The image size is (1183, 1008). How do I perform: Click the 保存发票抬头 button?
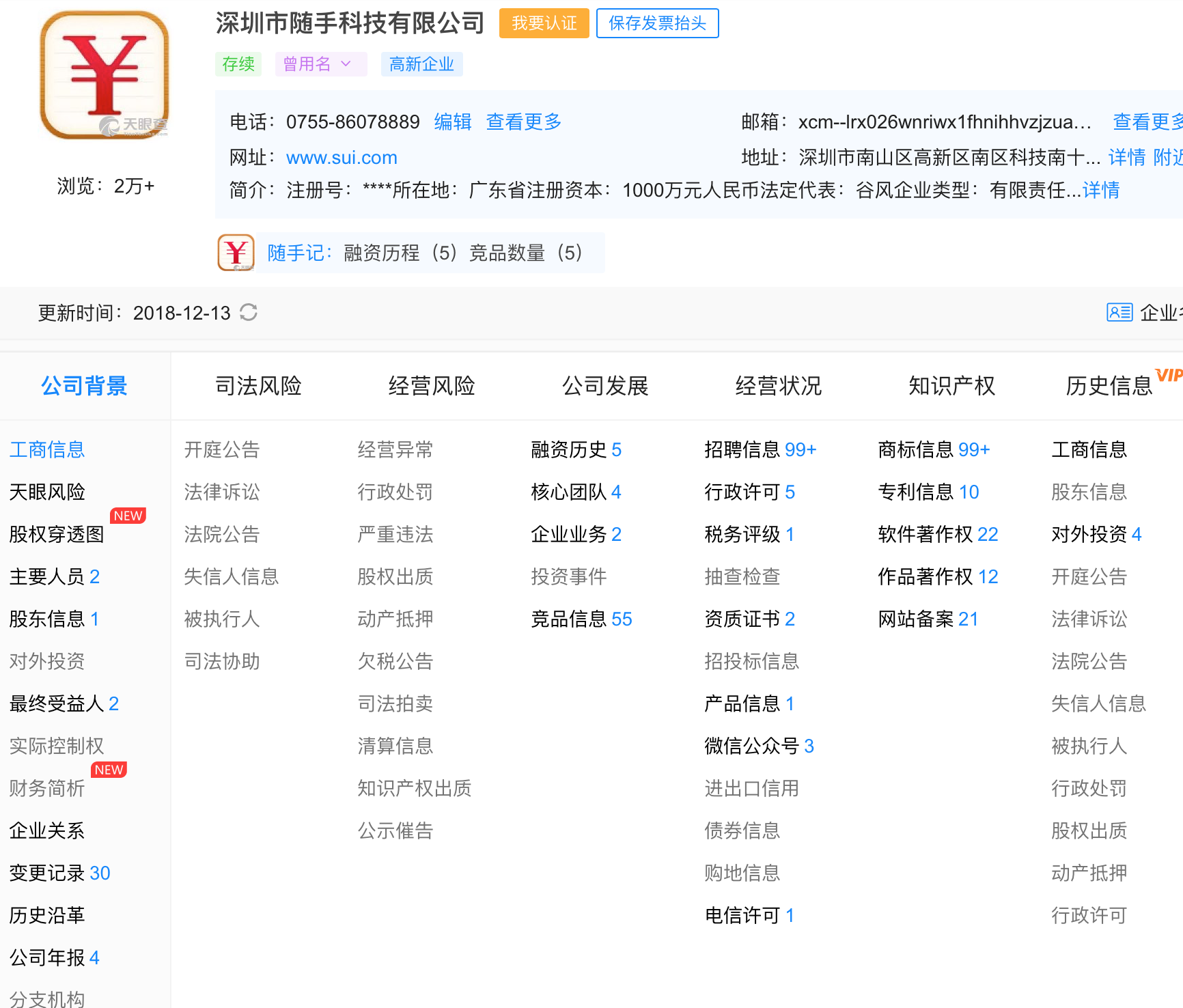click(x=657, y=23)
